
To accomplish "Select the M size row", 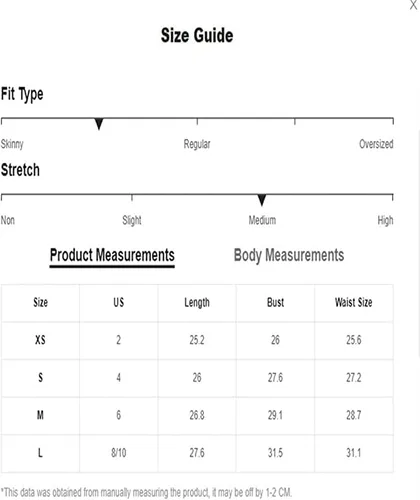I will 197,416.
